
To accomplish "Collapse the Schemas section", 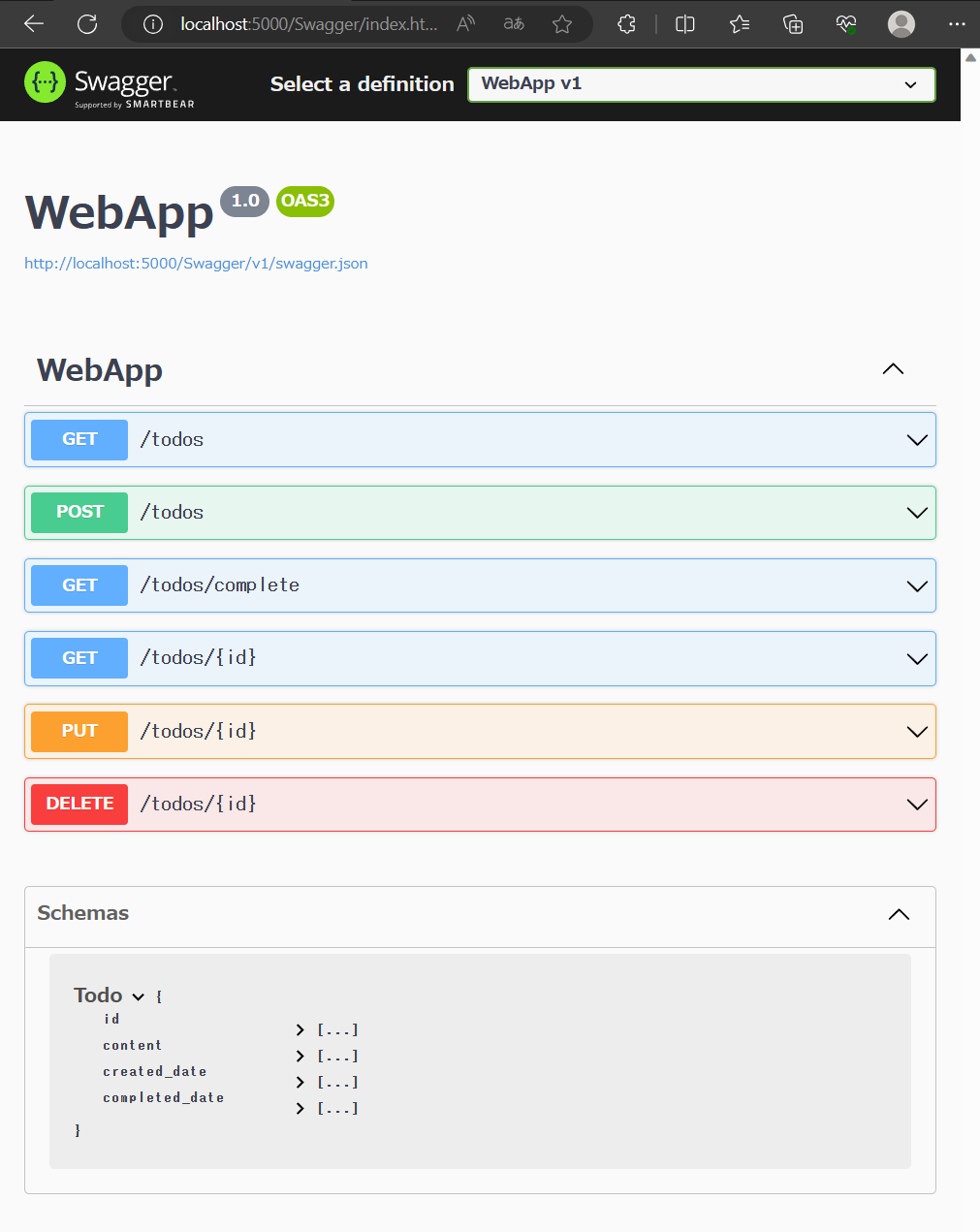I will [x=899, y=914].
